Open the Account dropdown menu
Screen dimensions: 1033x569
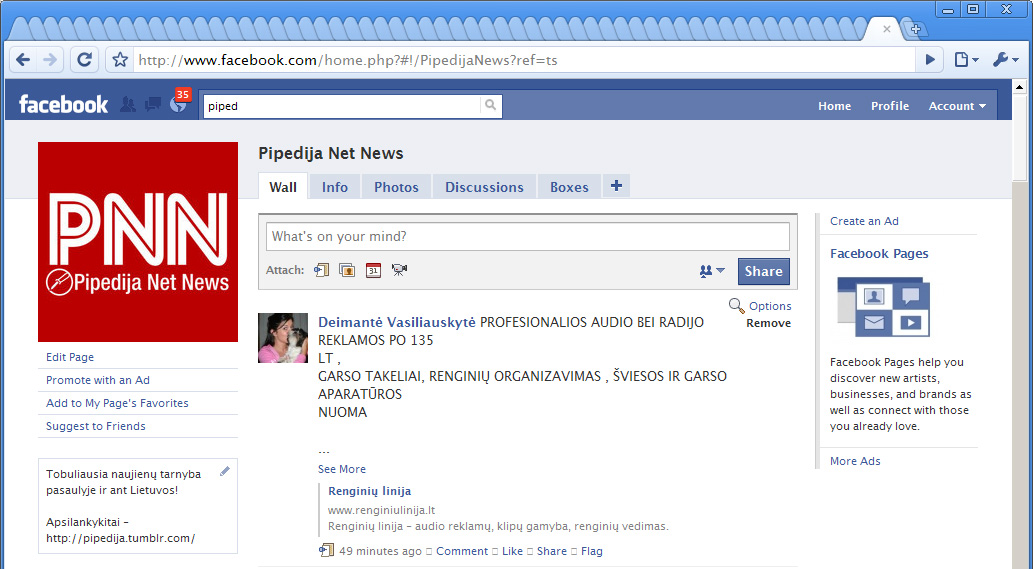957,106
